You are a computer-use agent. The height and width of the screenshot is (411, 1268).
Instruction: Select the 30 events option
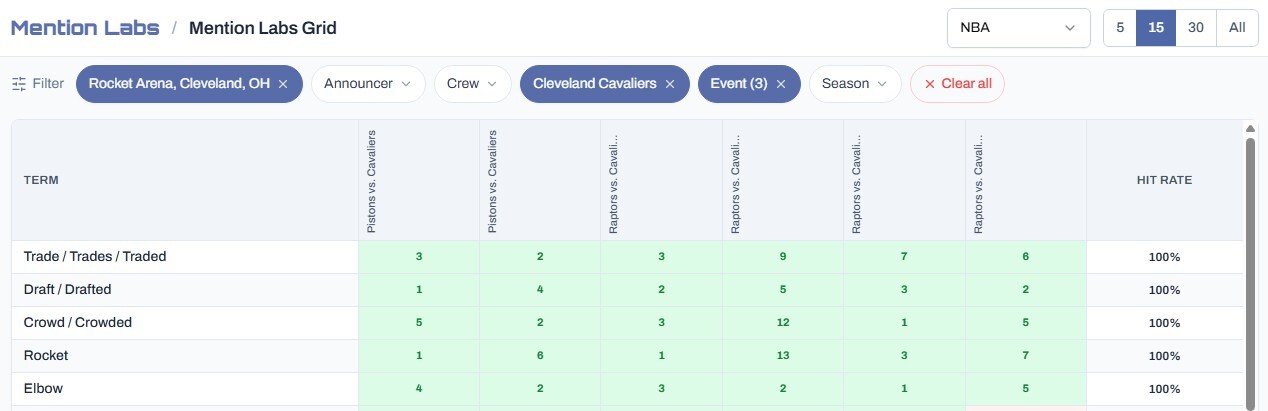pyautogui.click(x=1196, y=28)
